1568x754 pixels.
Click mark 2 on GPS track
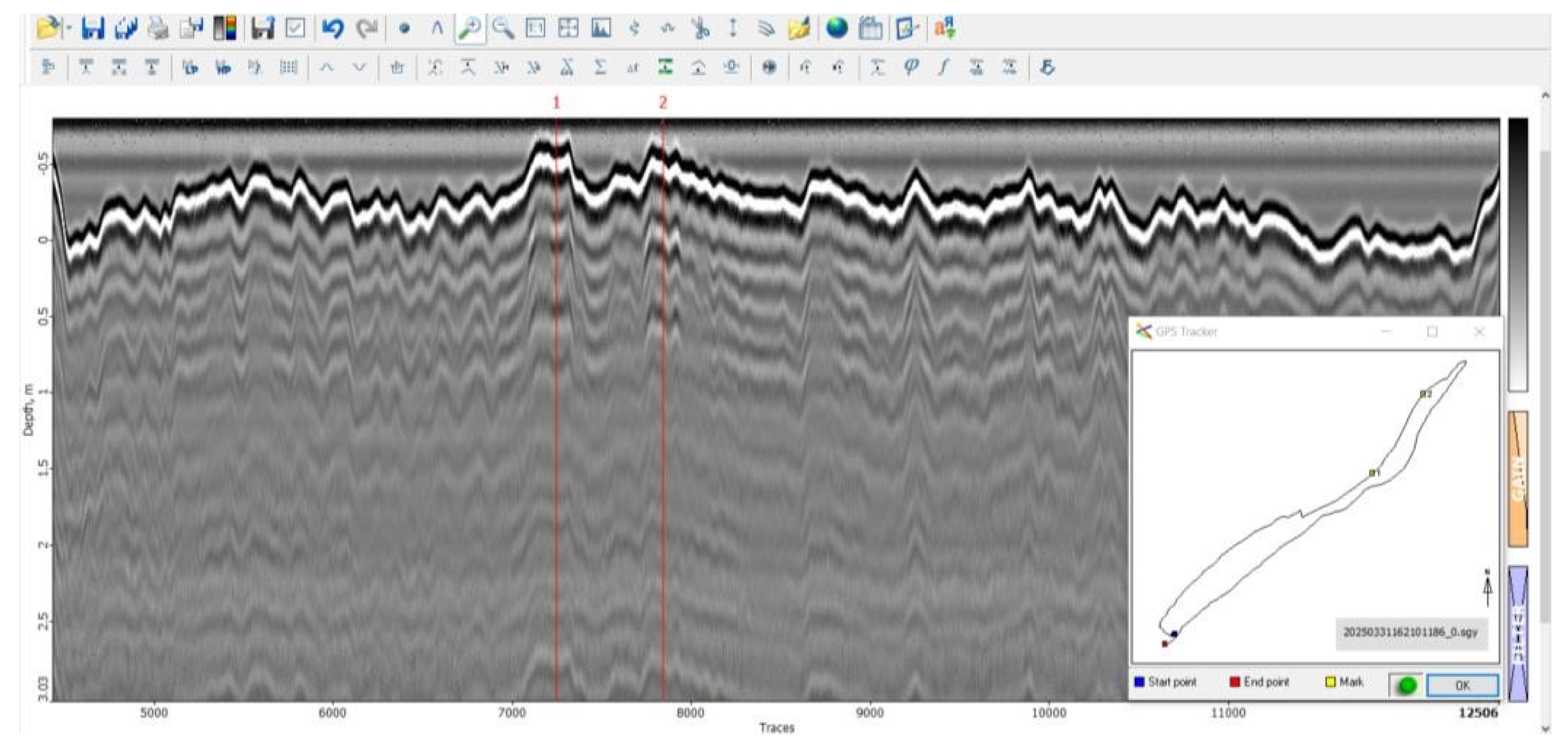point(1423,395)
